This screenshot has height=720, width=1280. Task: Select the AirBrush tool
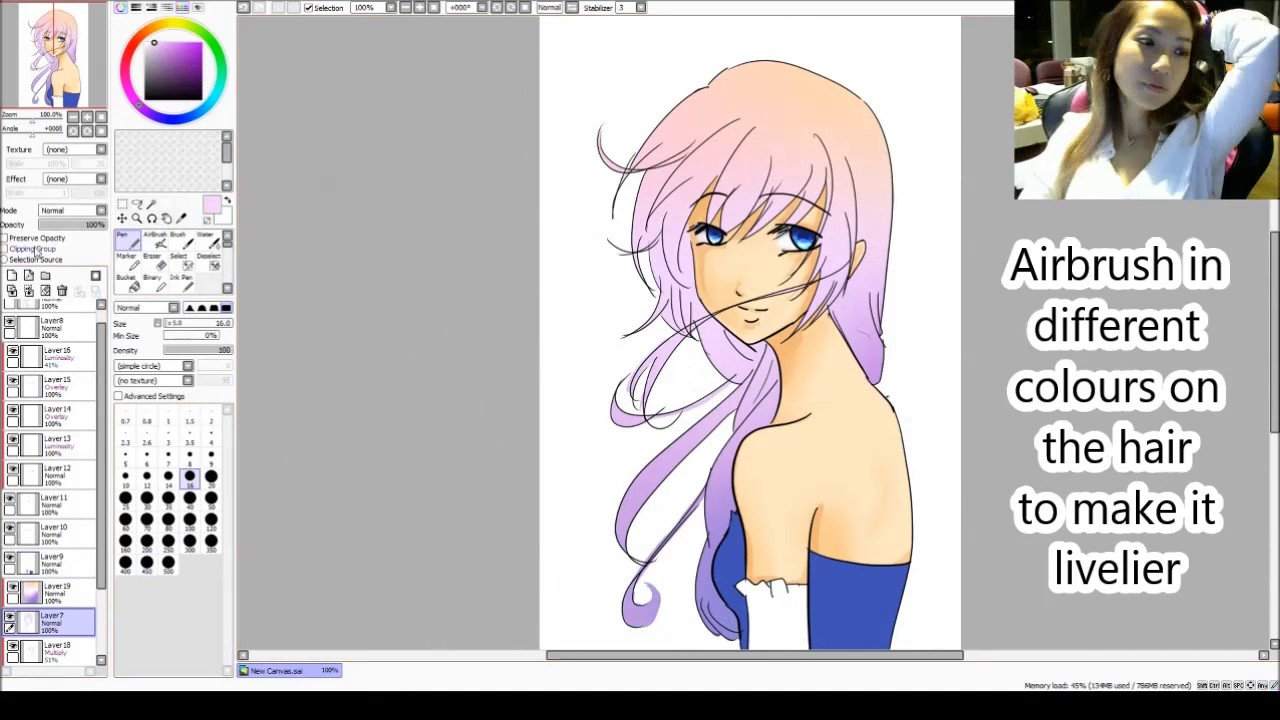tap(155, 240)
